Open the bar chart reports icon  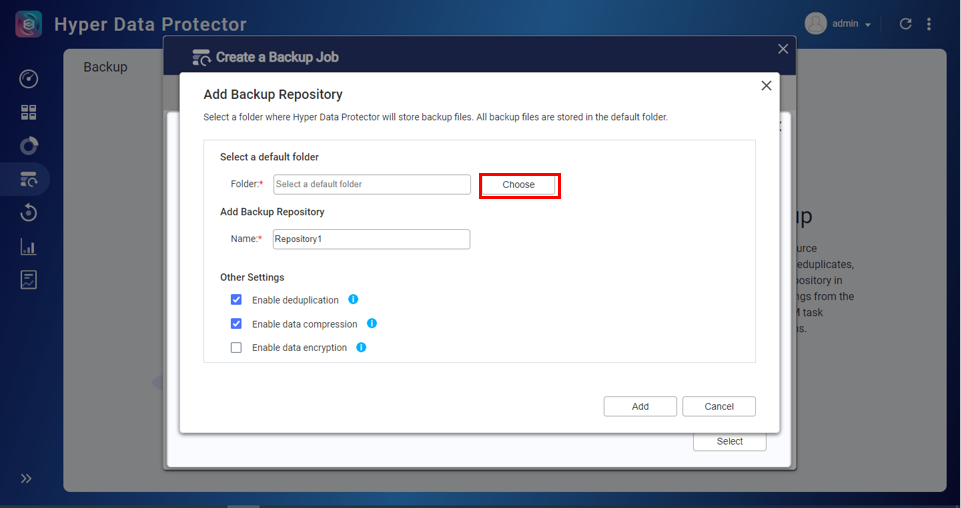tap(28, 247)
